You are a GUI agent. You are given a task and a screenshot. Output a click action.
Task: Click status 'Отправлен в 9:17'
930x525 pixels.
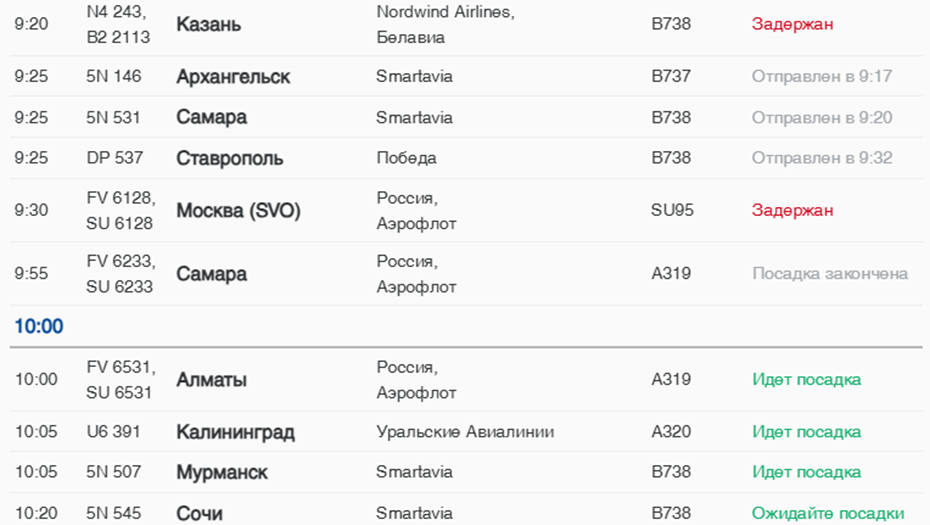(822, 77)
